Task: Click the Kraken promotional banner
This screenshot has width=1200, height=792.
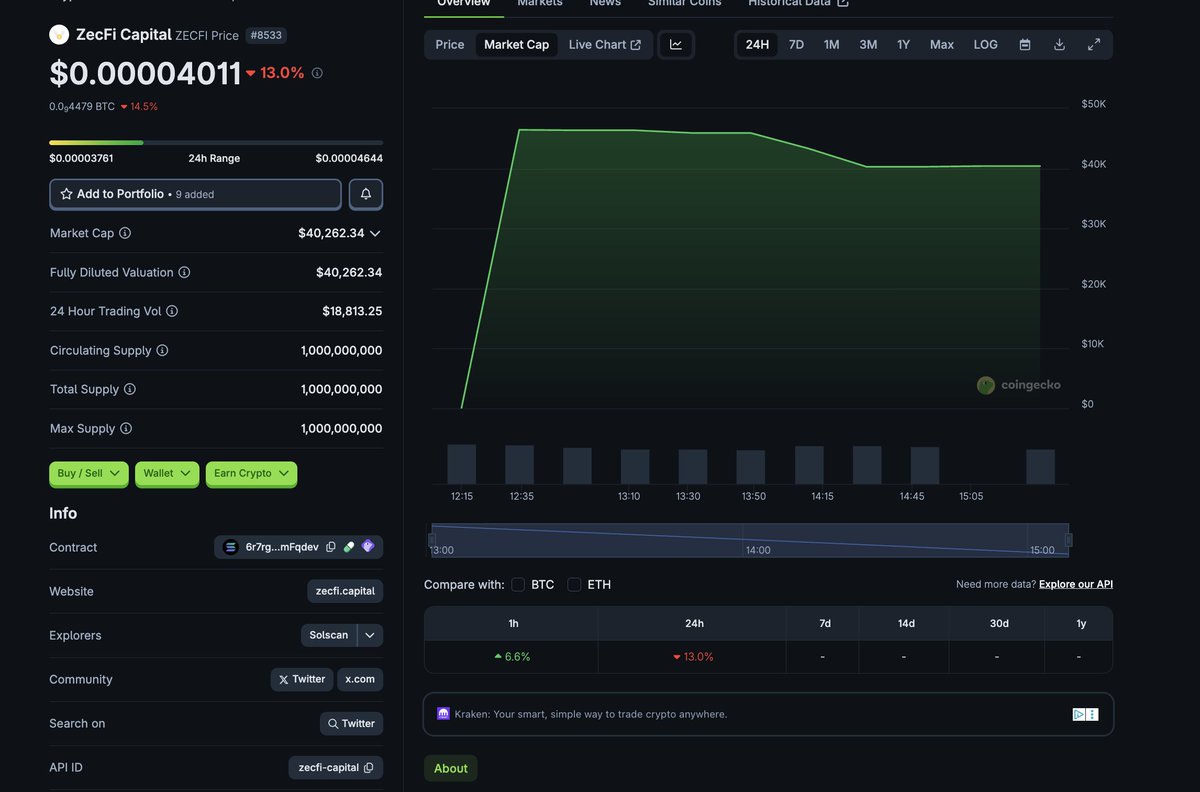Action: pyautogui.click(x=767, y=713)
